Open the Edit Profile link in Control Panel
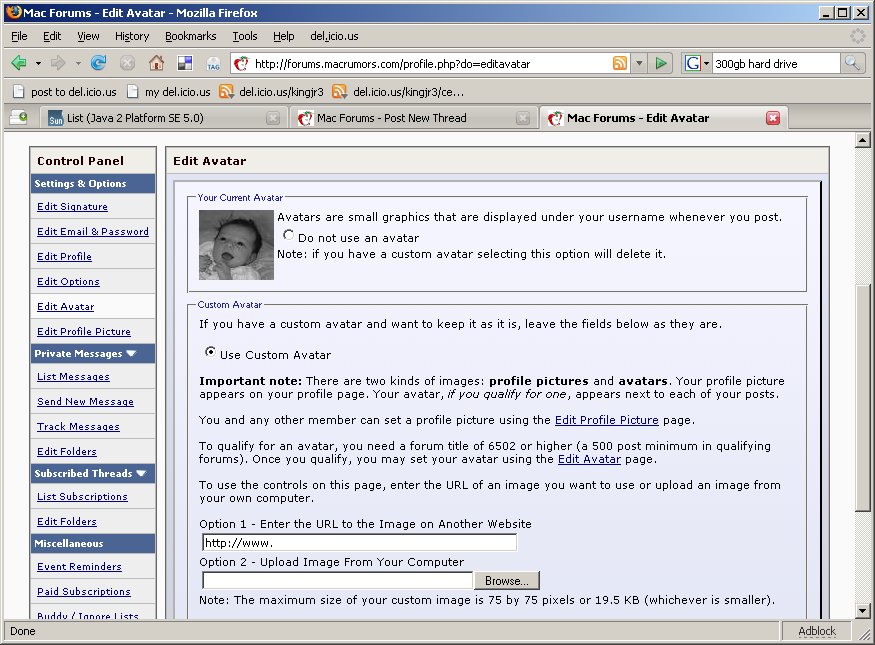Image resolution: width=875 pixels, height=645 pixels. pyautogui.click(x=64, y=257)
